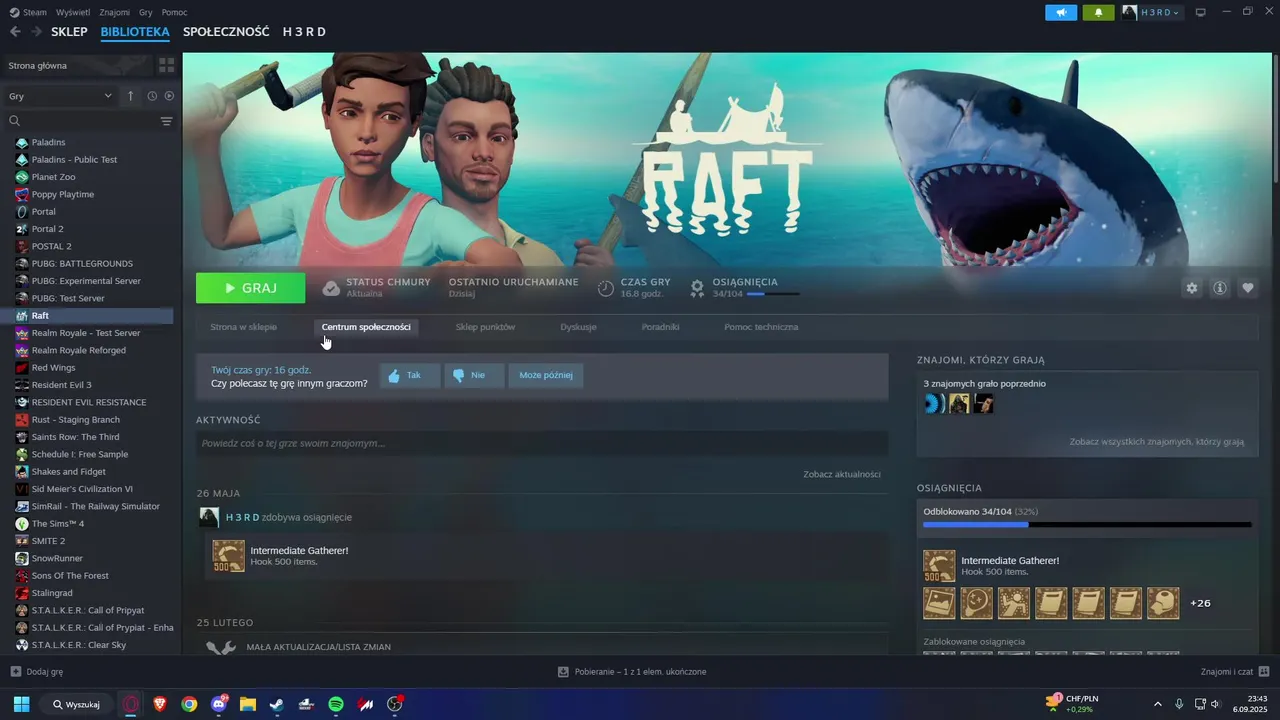Open game settings gear icon
The width and height of the screenshot is (1280, 720).
(x=1191, y=288)
